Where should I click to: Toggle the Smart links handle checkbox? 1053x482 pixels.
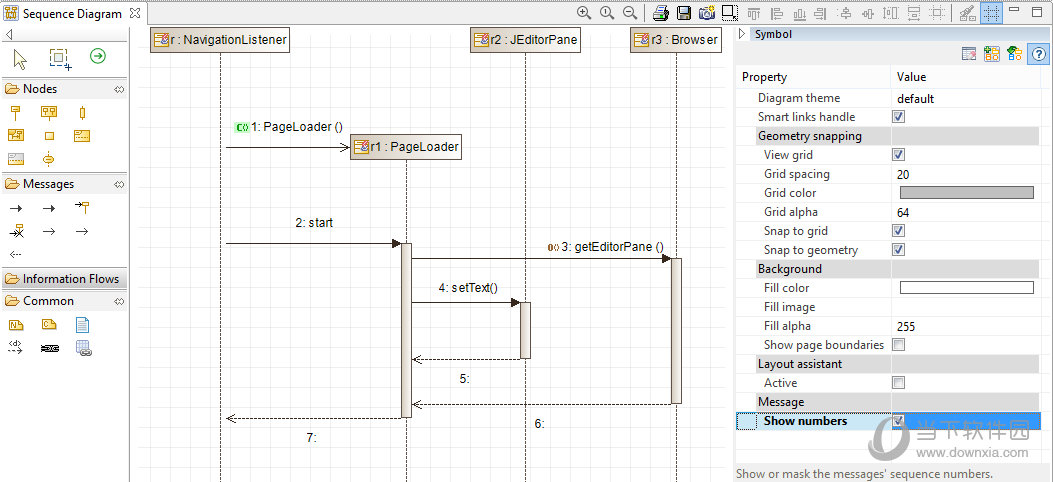[899, 117]
